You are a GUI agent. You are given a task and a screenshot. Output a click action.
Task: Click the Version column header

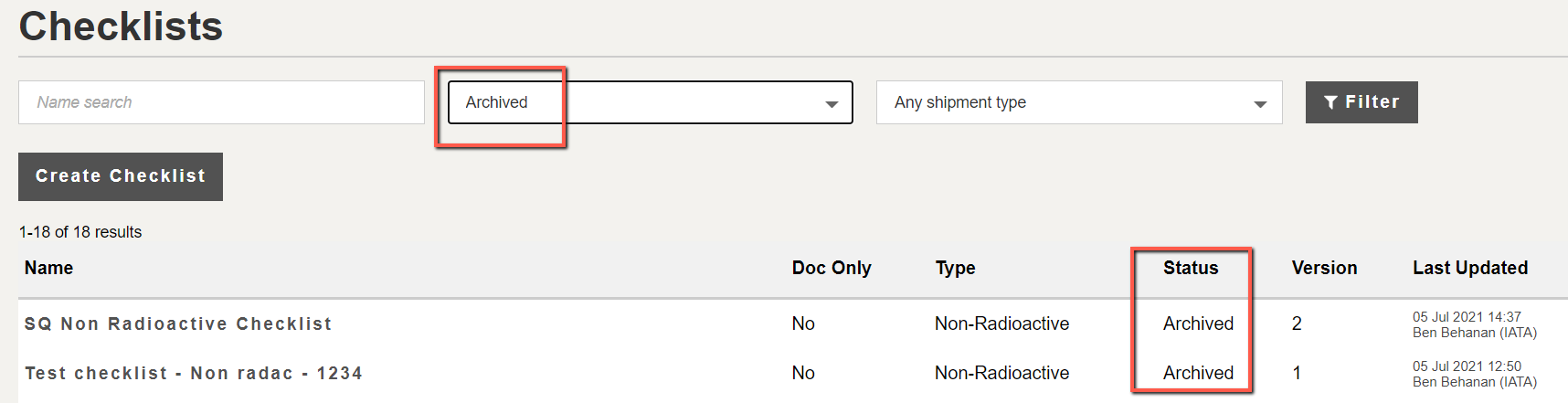click(1324, 268)
